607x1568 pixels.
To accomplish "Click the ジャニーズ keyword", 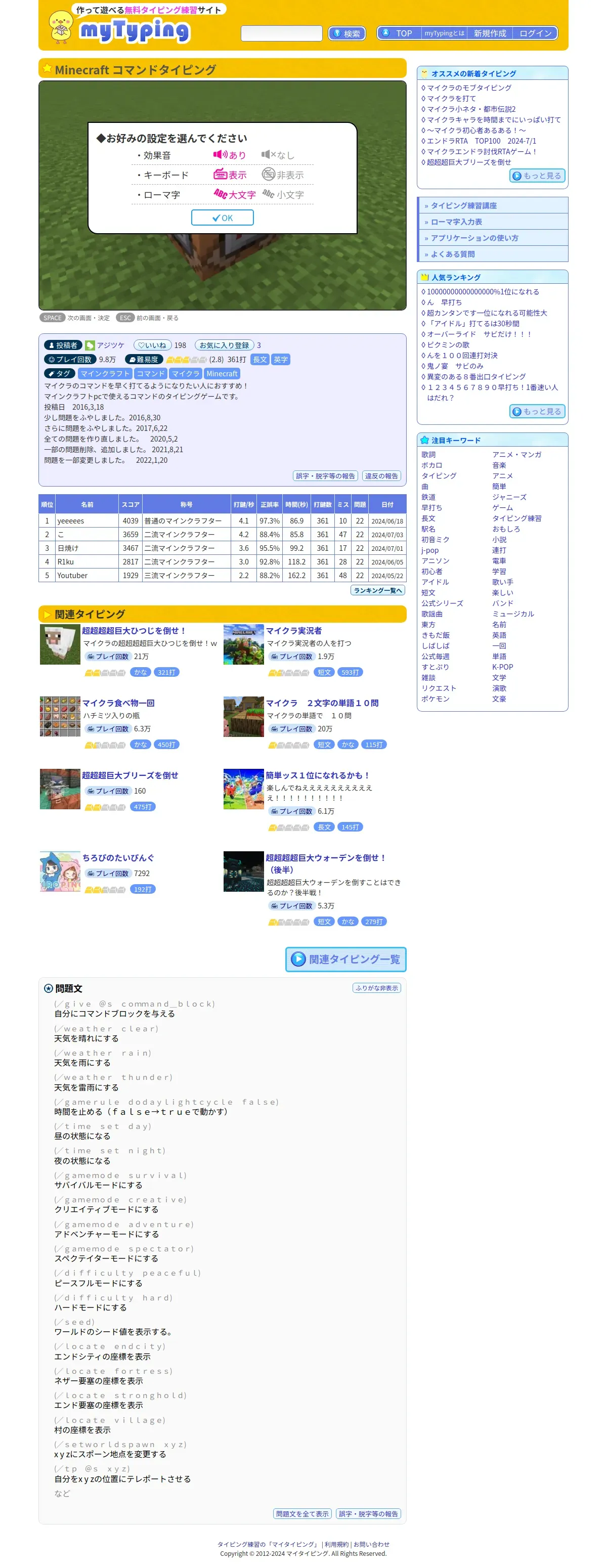I will 509,497.
